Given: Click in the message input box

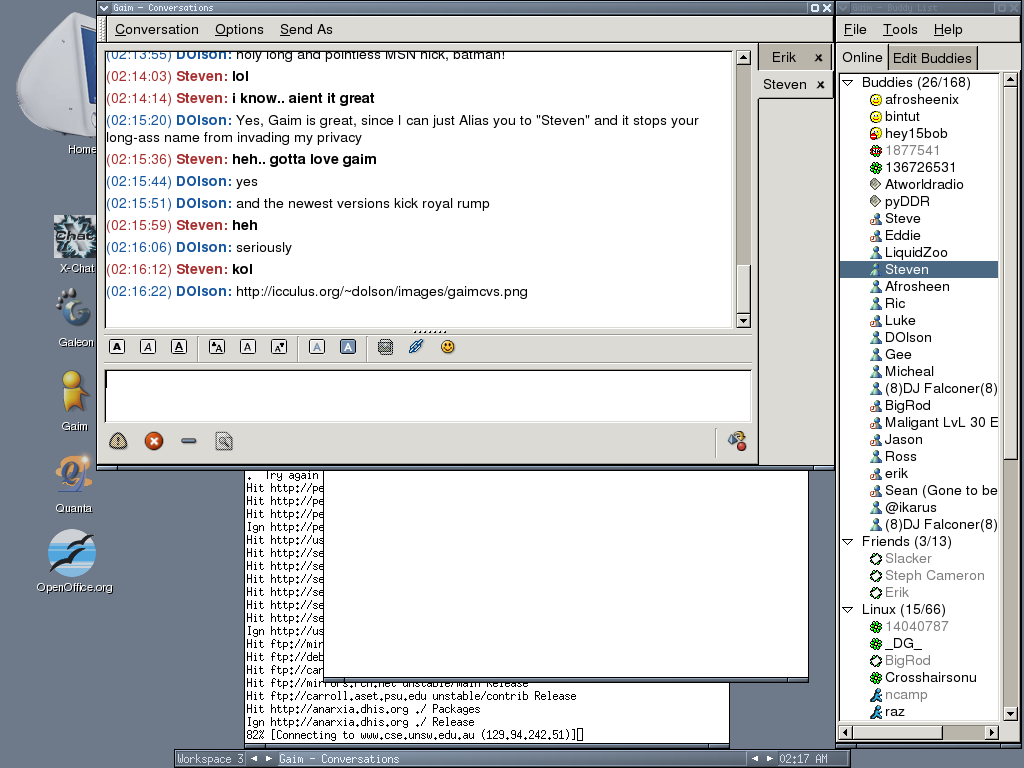Looking at the screenshot, I should click(428, 396).
